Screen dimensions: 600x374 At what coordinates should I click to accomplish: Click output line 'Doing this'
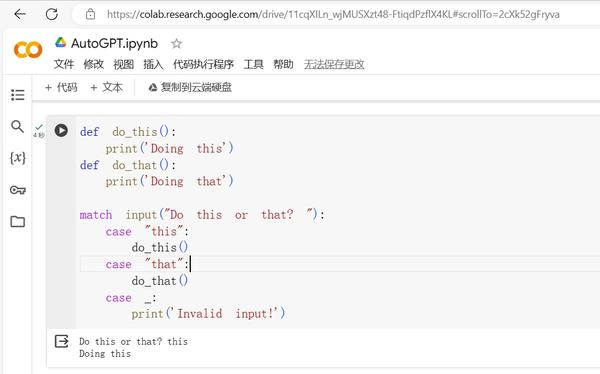[x=105, y=353]
